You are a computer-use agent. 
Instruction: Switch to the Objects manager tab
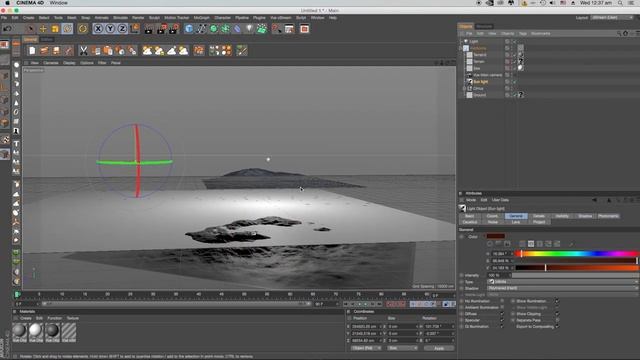coord(465,26)
